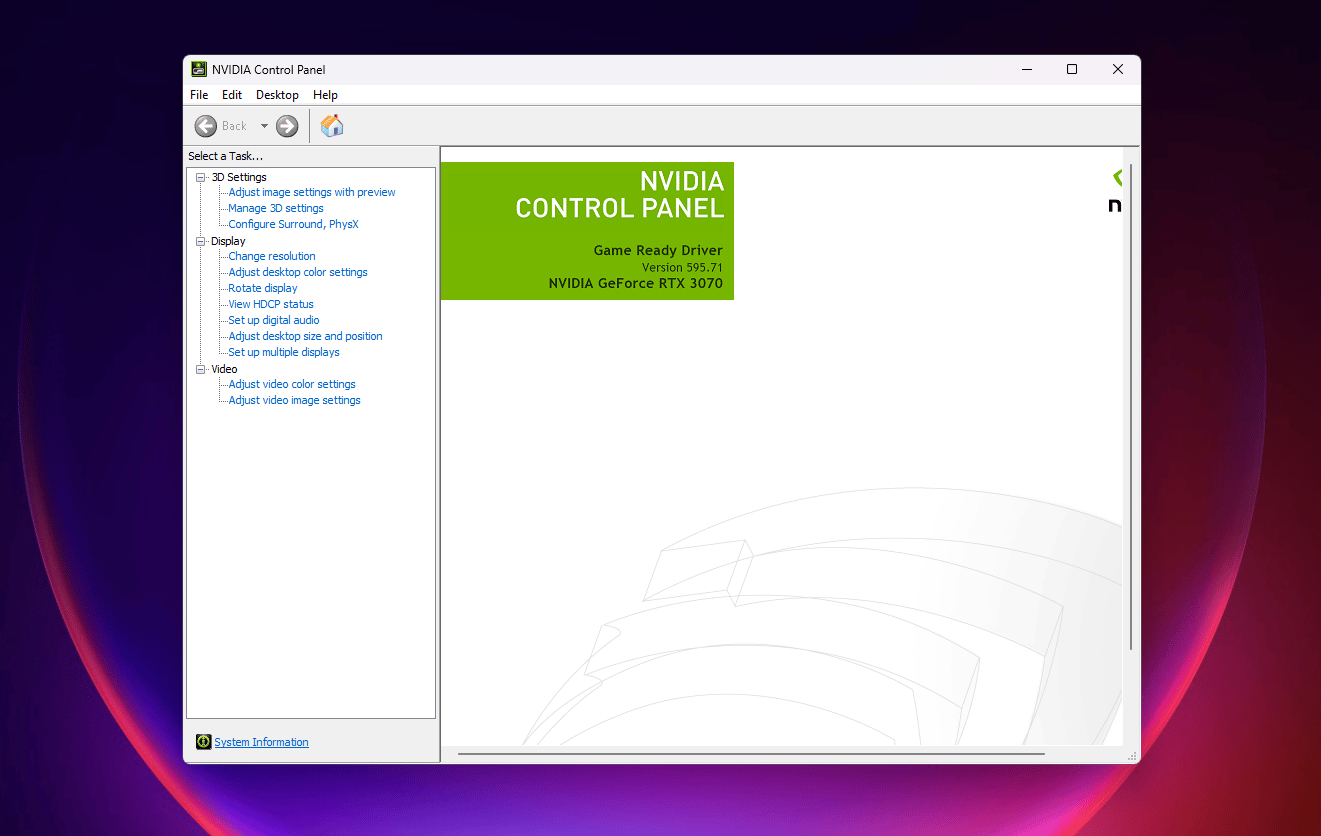Screen dimensions: 1321x836
Task: Click the "NVIDIA GeForce RTX 3070" text
Action: 636,283
